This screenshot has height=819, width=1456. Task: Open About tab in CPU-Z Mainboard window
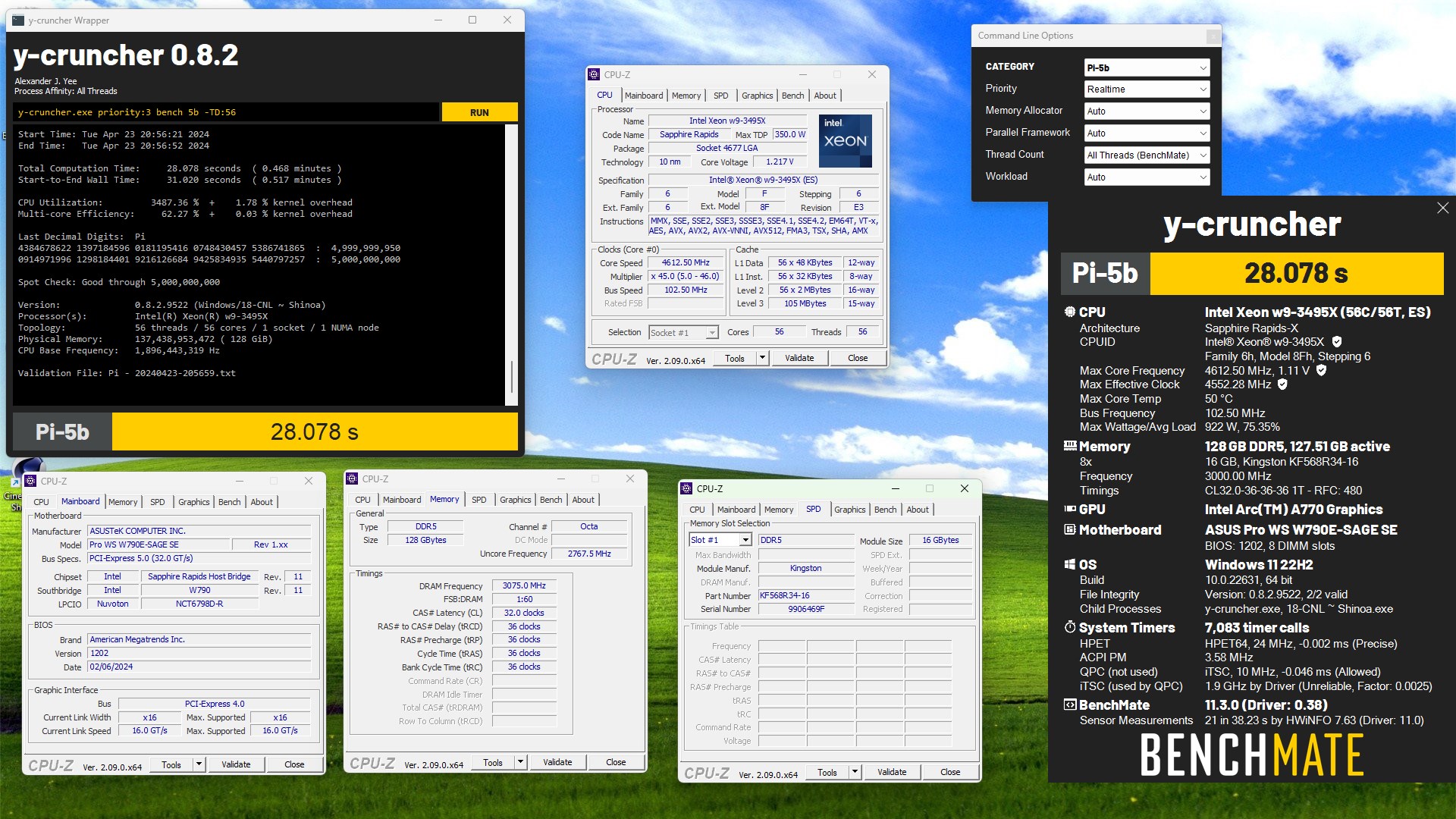pyautogui.click(x=262, y=502)
